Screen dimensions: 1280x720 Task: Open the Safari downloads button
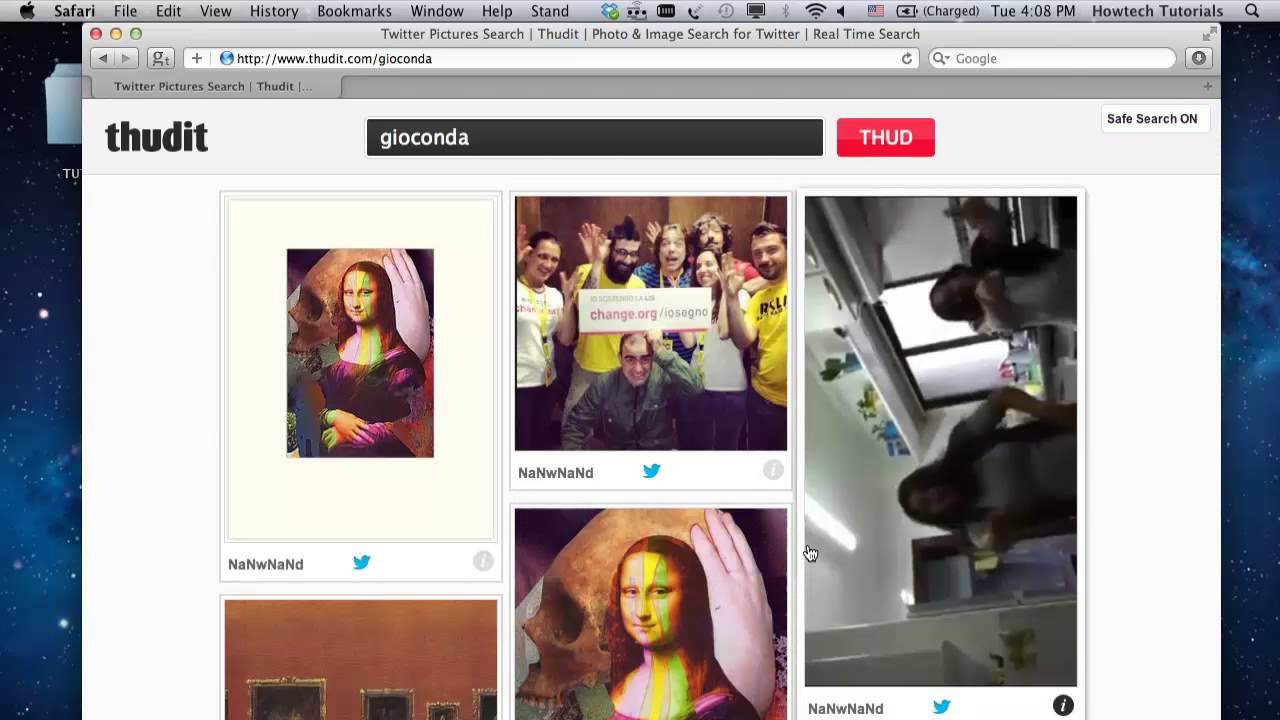coord(1199,58)
